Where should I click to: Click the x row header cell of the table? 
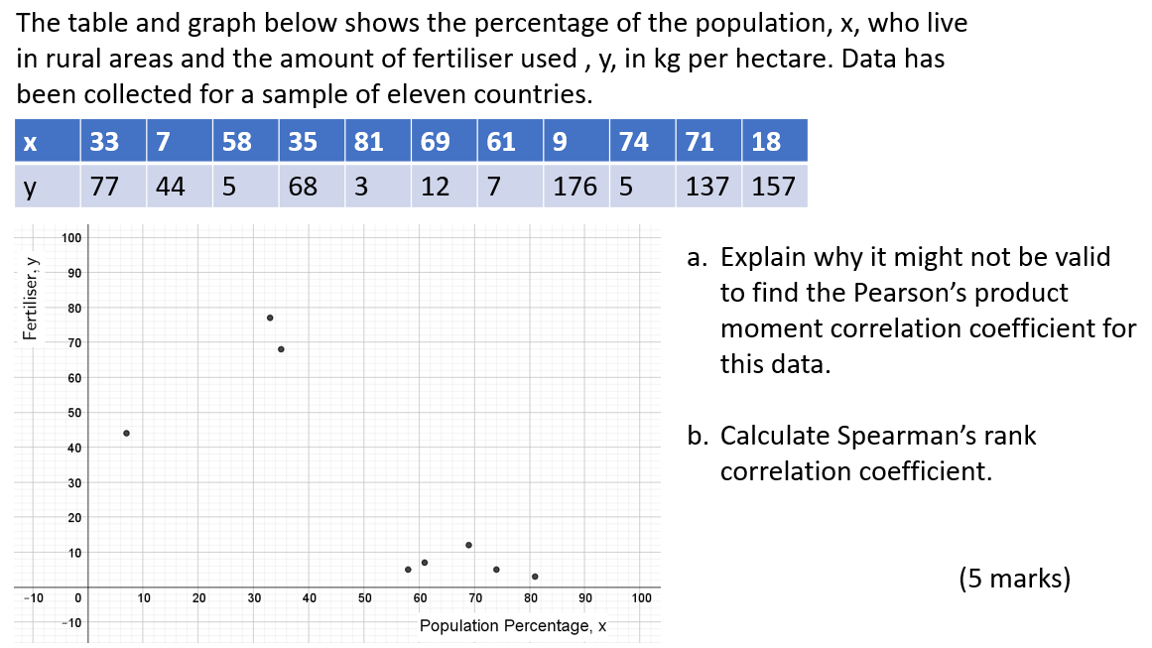click(30, 142)
